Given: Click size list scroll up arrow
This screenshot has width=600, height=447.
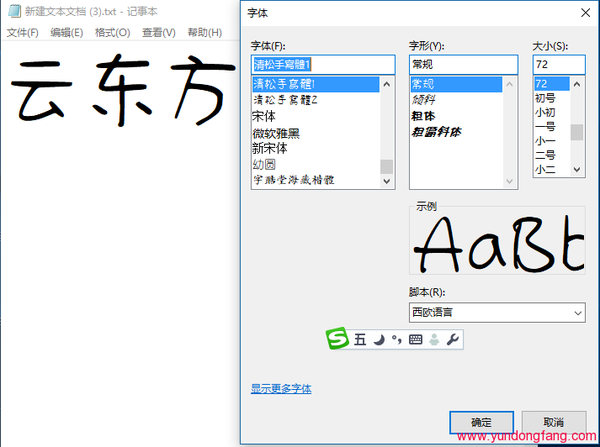Looking at the screenshot, I should click(x=577, y=84).
